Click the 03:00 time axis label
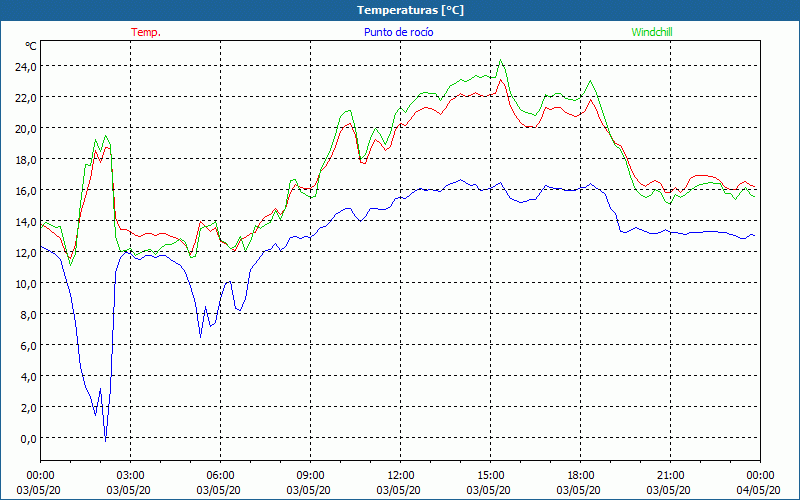Image resolution: width=800 pixels, height=500 pixels. [x=130, y=476]
